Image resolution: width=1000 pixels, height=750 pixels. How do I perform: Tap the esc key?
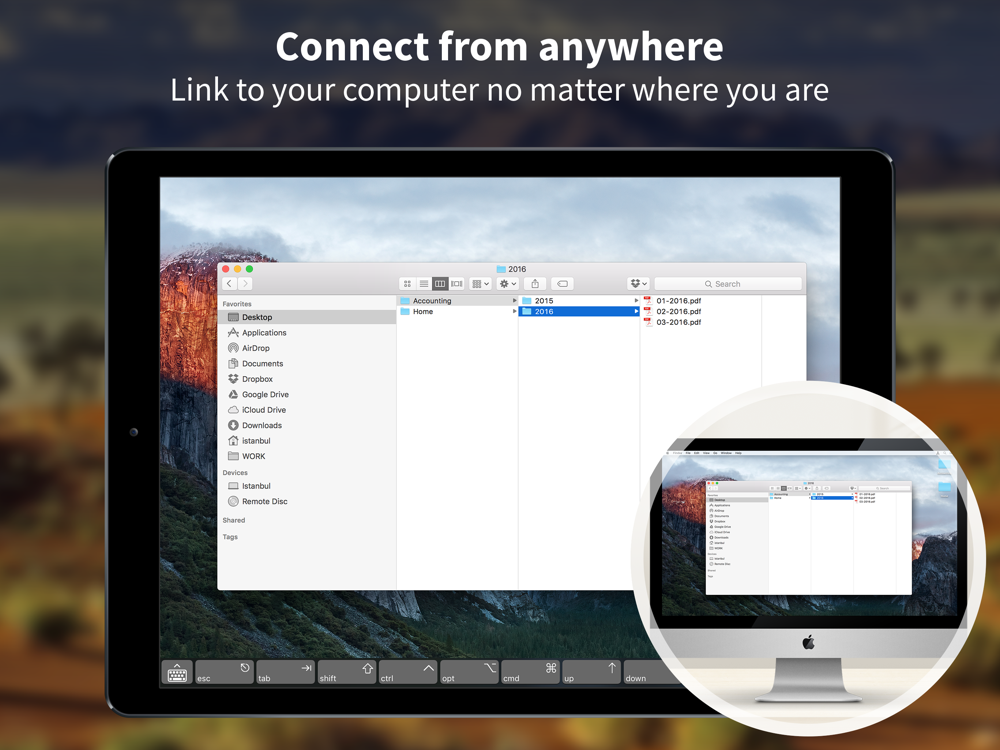(x=224, y=673)
